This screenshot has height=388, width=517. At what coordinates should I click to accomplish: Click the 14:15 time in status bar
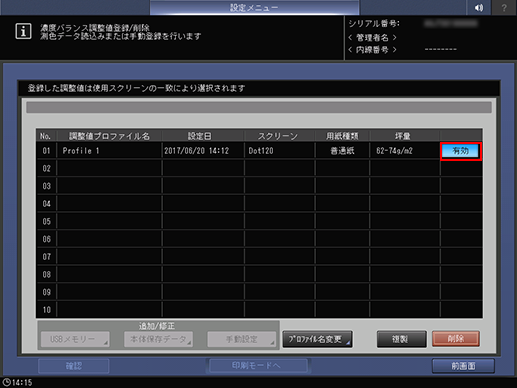click(x=22, y=382)
